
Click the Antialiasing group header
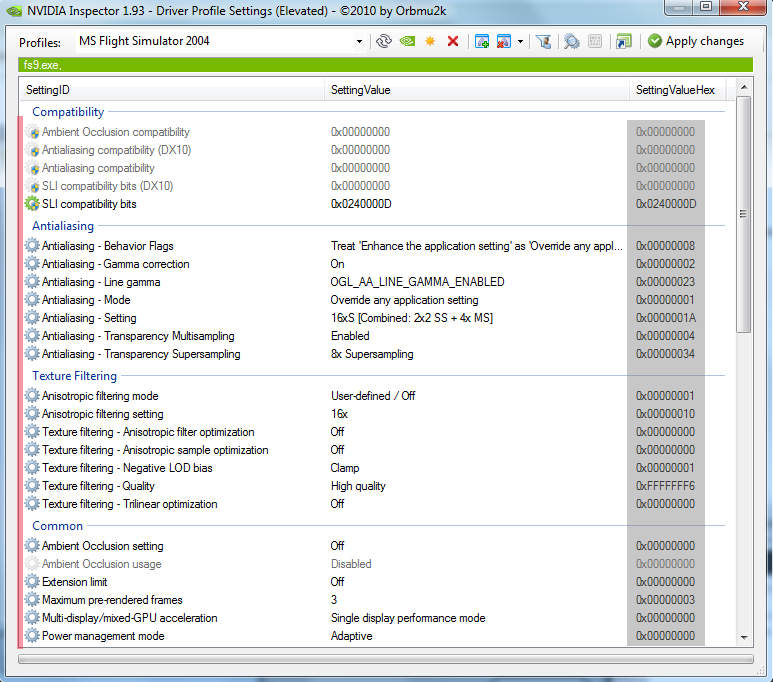(x=63, y=226)
